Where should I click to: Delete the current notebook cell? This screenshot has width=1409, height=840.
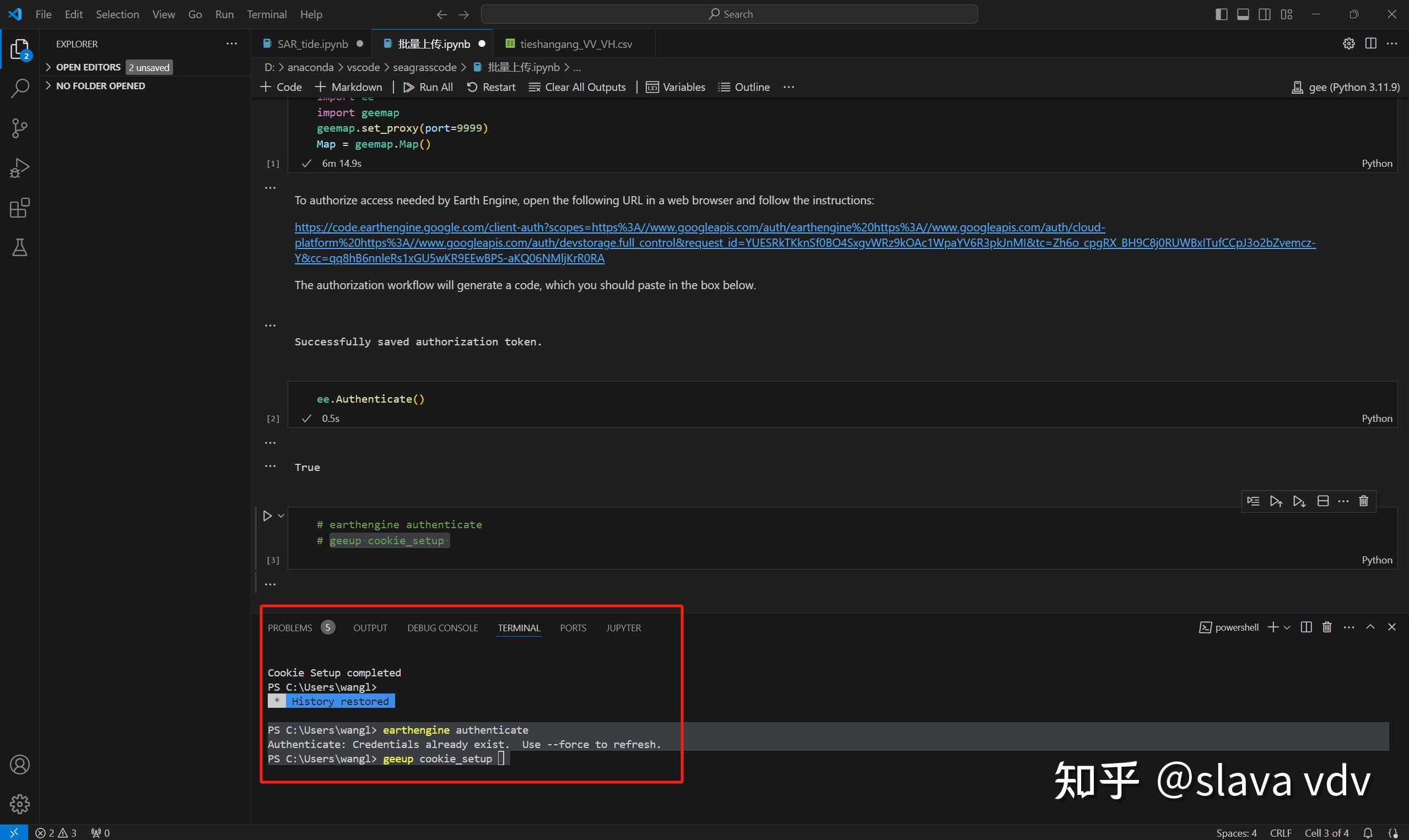(1364, 501)
